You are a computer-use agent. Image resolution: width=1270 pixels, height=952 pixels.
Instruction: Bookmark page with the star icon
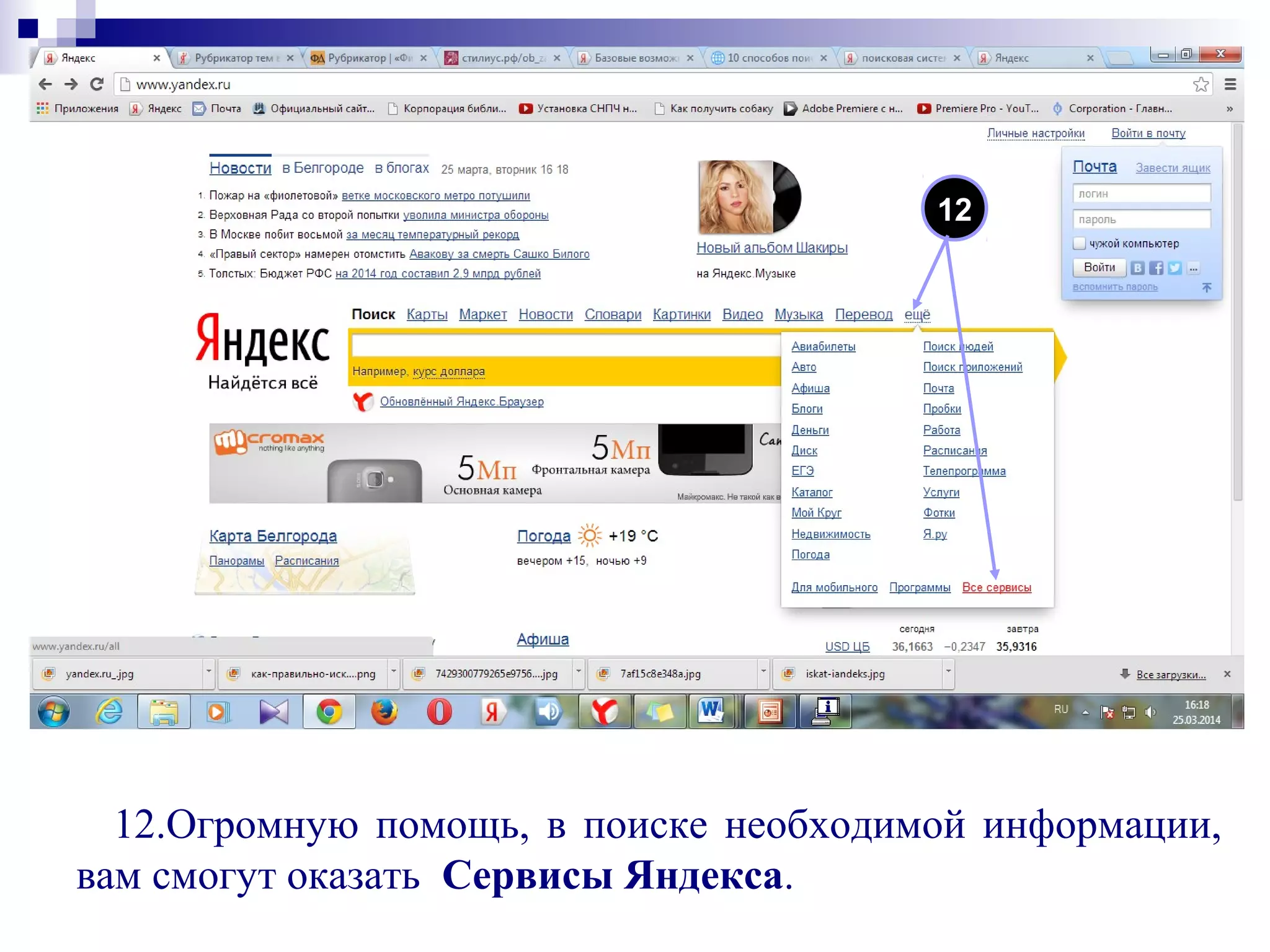tap(1201, 84)
